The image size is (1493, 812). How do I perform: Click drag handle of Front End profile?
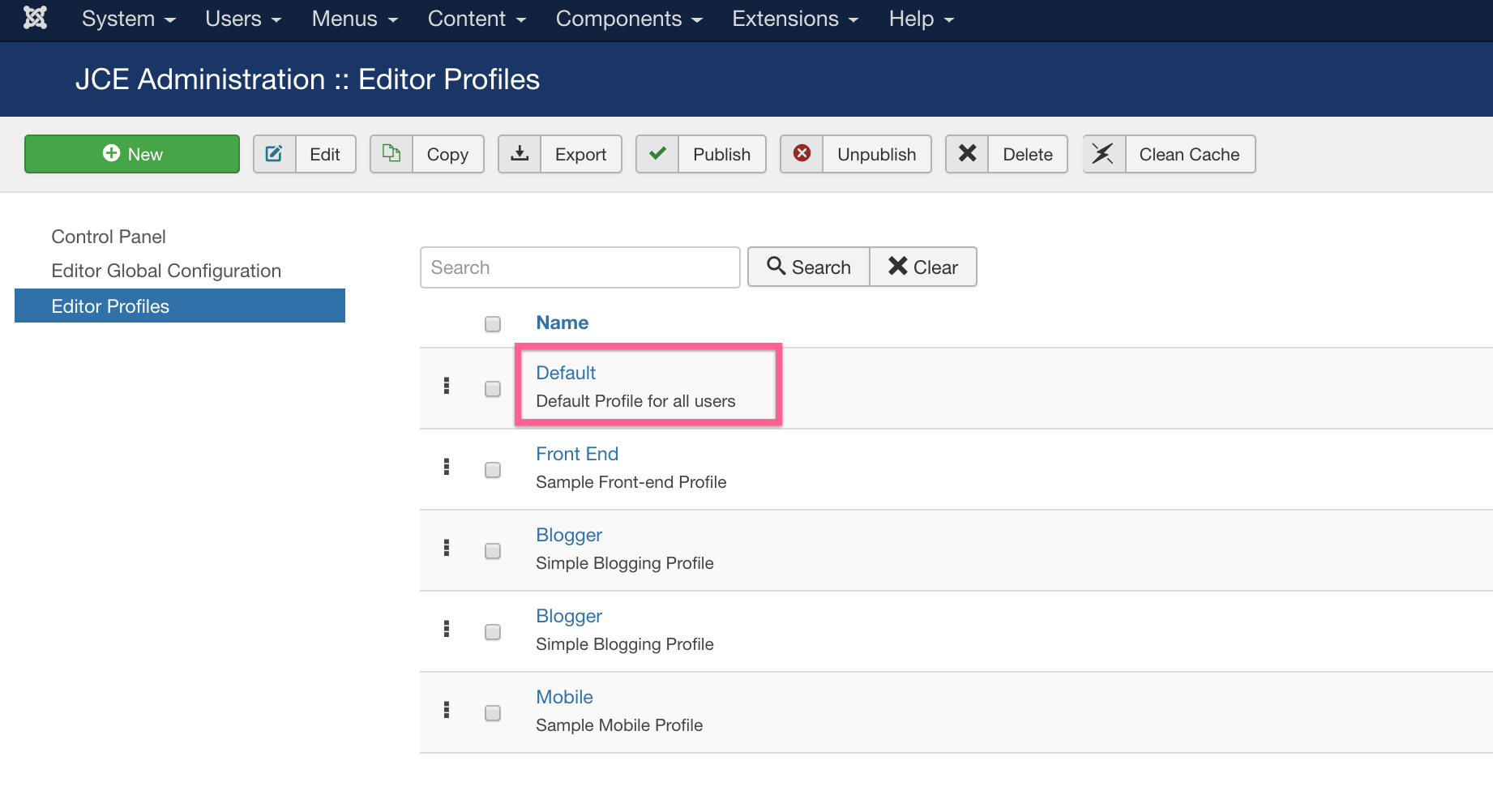coord(447,467)
